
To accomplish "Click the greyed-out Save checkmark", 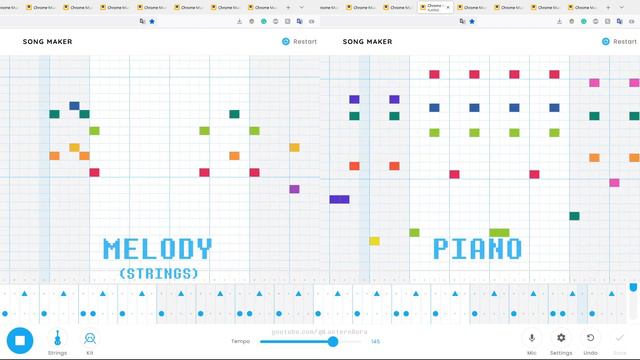I will (620, 342).
